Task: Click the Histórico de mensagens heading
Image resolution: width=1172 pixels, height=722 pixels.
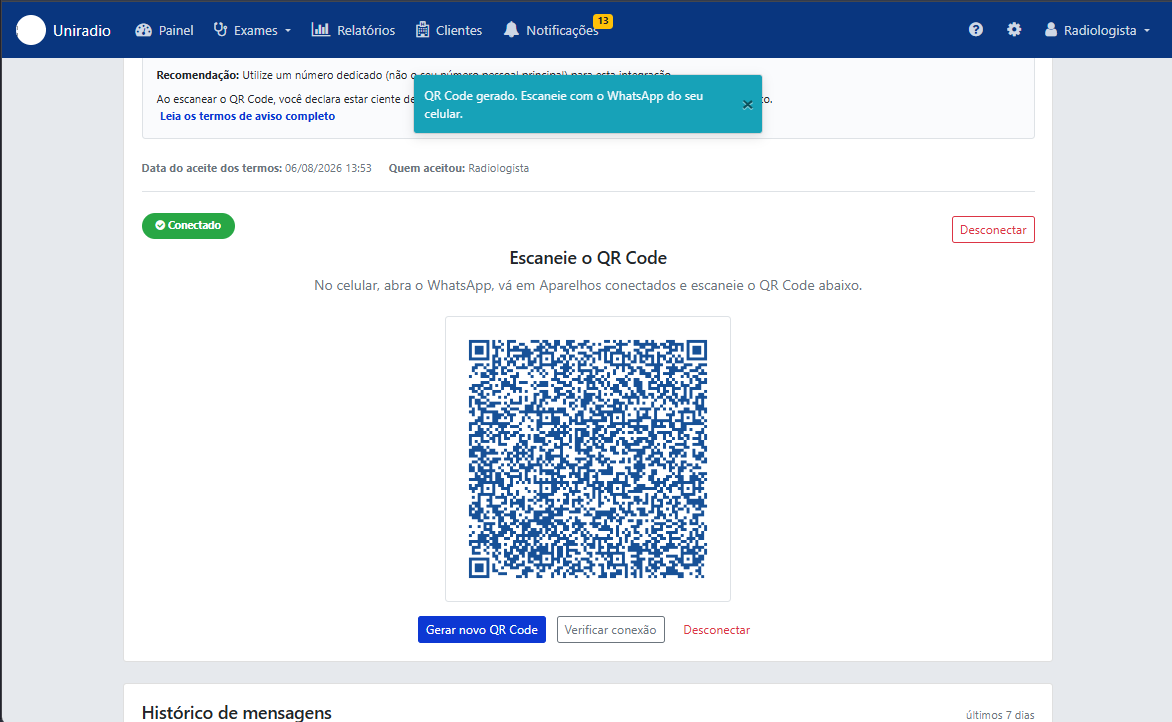Action: pos(236,712)
